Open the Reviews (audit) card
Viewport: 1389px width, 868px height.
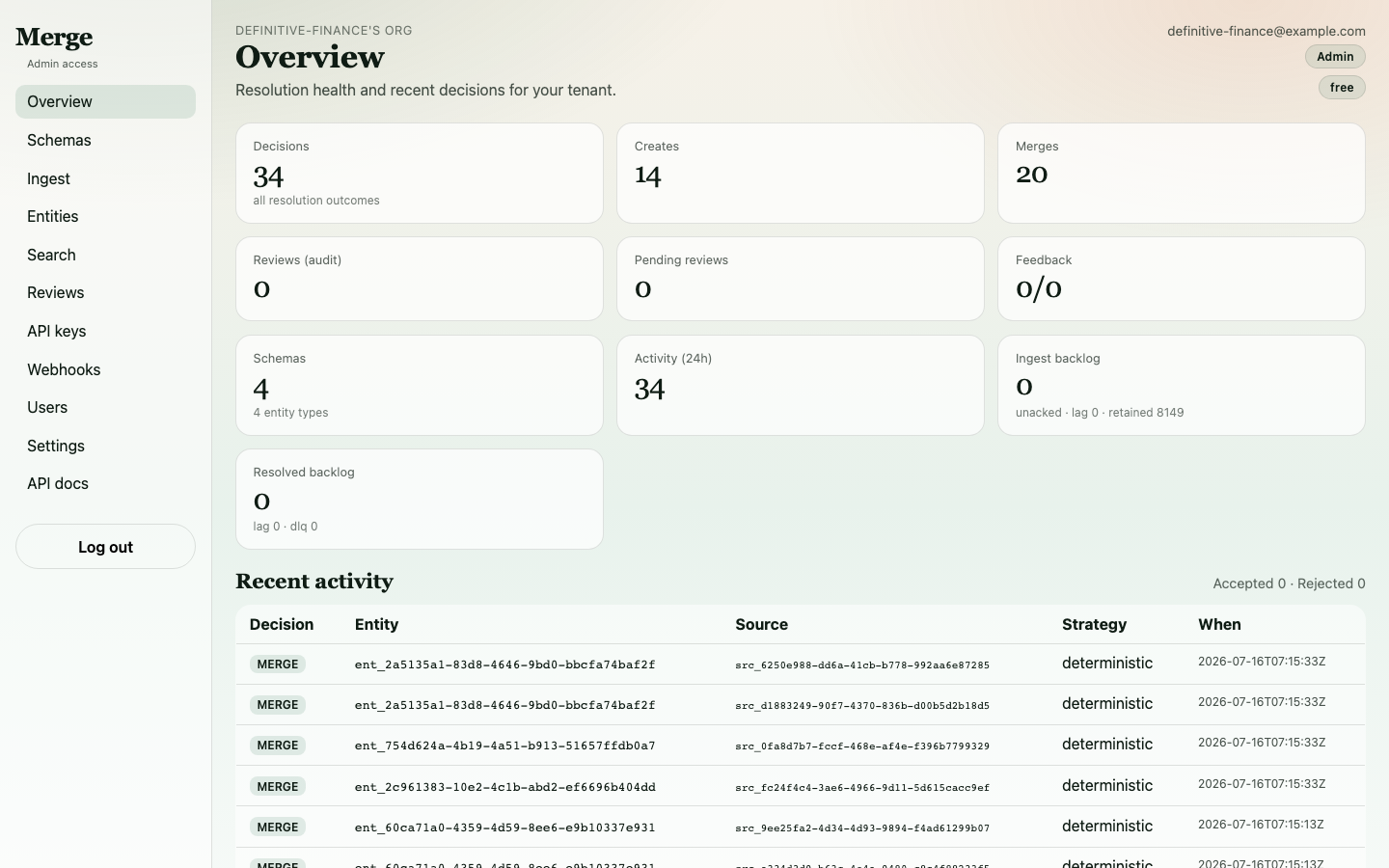coord(420,279)
